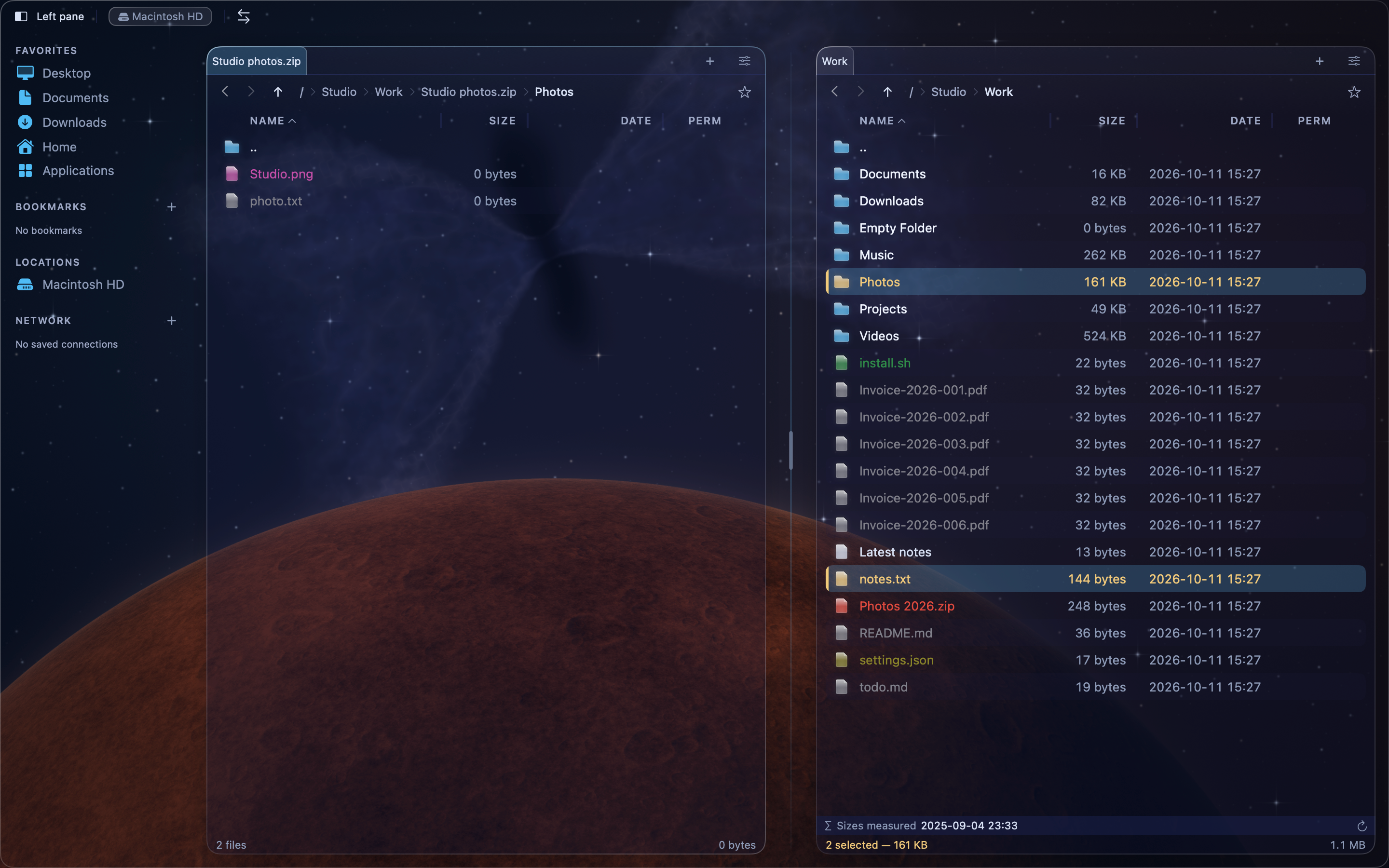
Task: Navigate back in the left pane
Action: pos(225,92)
